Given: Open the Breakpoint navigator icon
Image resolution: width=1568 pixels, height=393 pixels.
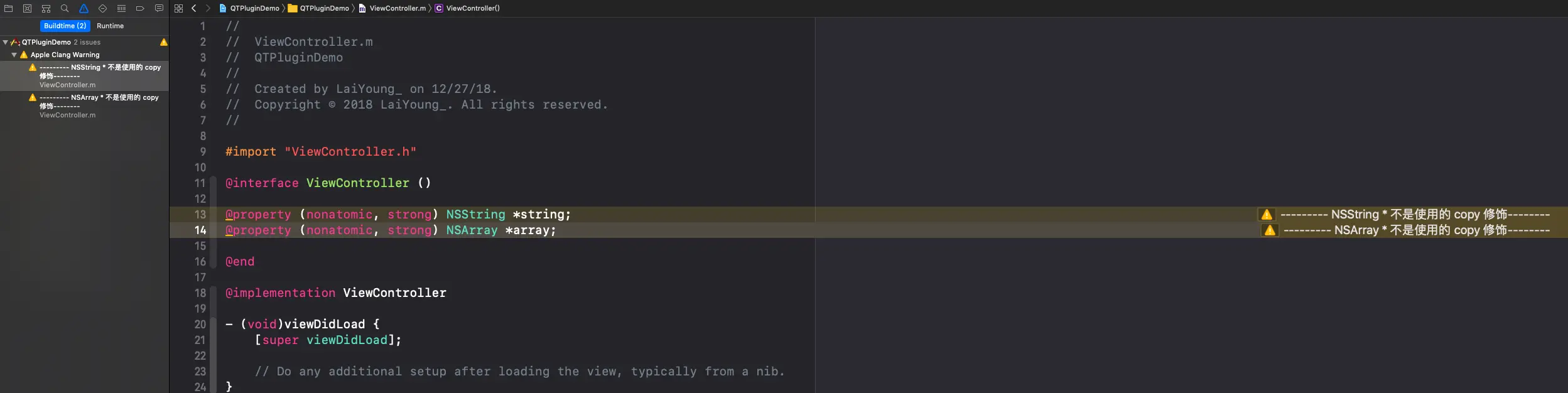Looking at the screenshot, I should click(x=140, y=8).
